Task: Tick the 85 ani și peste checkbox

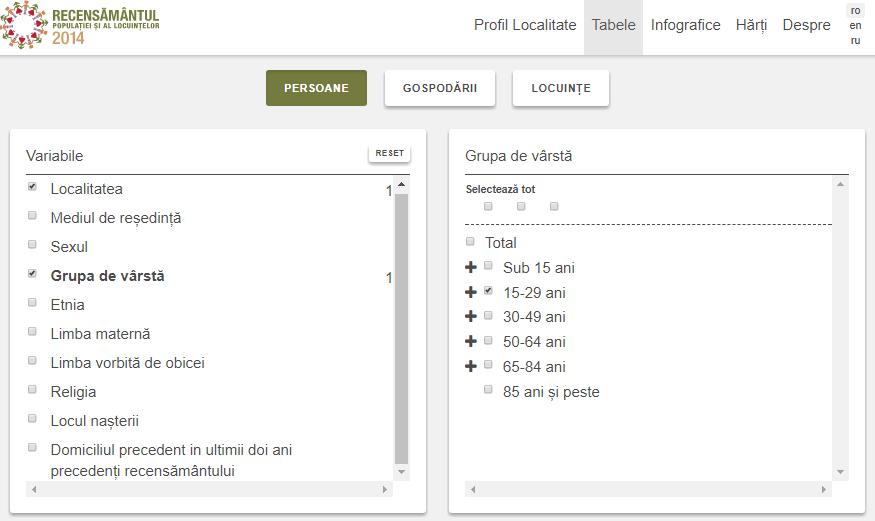Action: pyautogui.click(x=488, y=390)
